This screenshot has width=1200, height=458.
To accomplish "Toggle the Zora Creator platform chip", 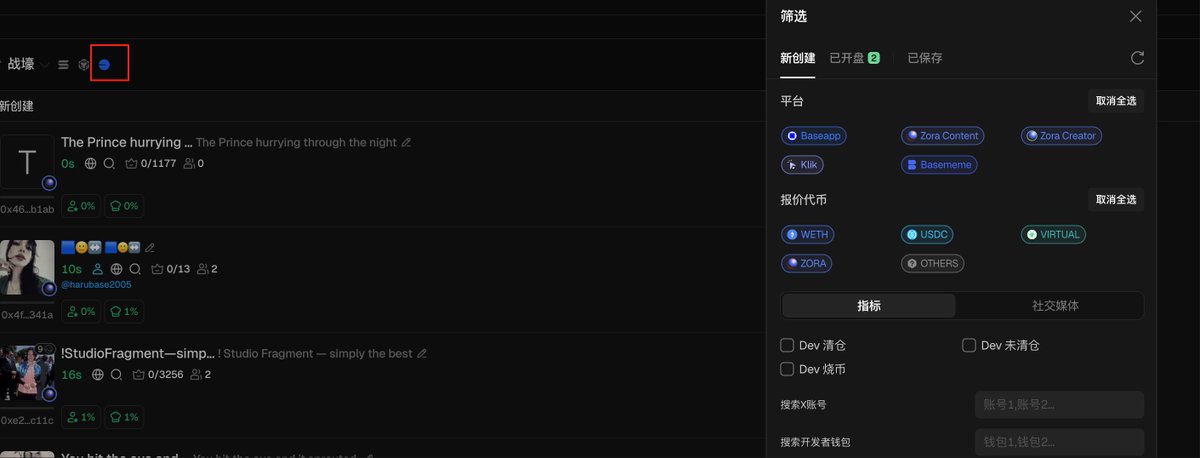I will click(x=1061, y=135).
